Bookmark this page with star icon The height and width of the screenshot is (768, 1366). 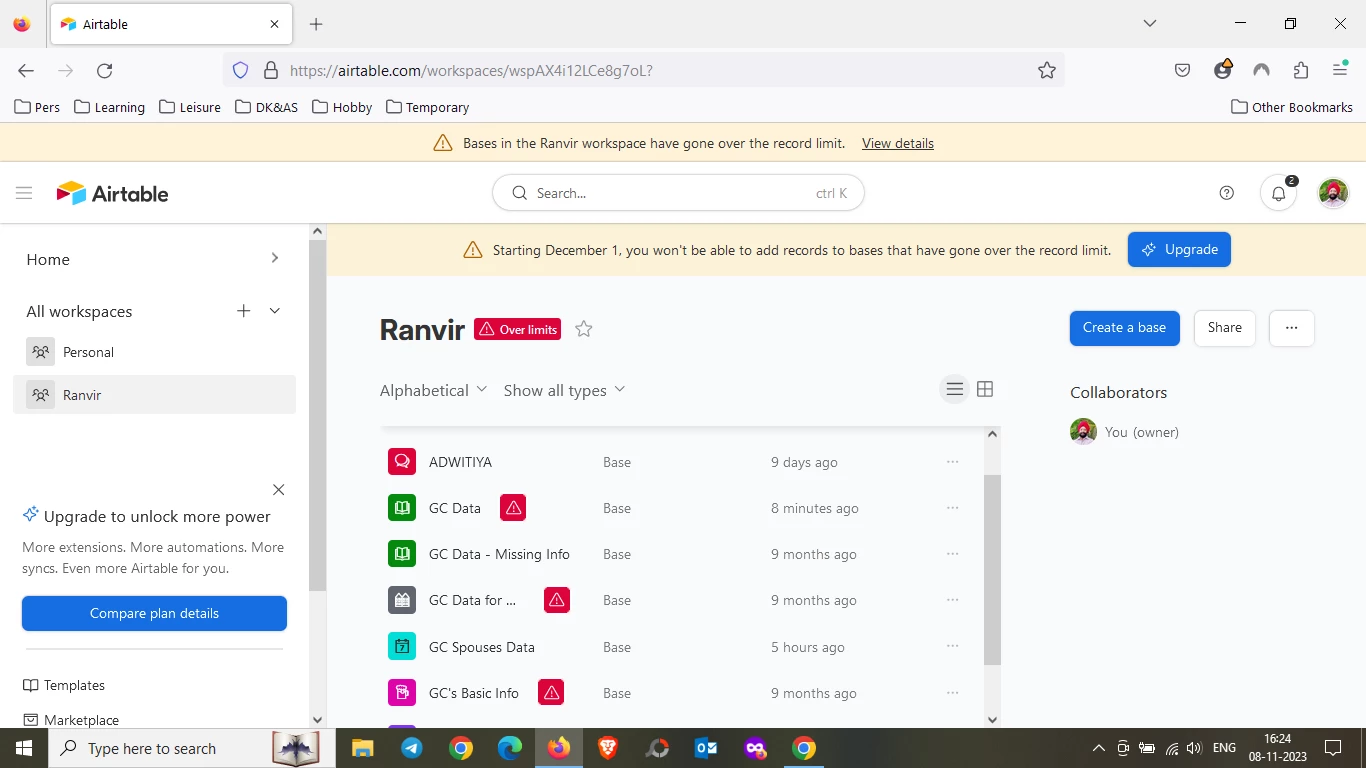(x=1047, y=70)
